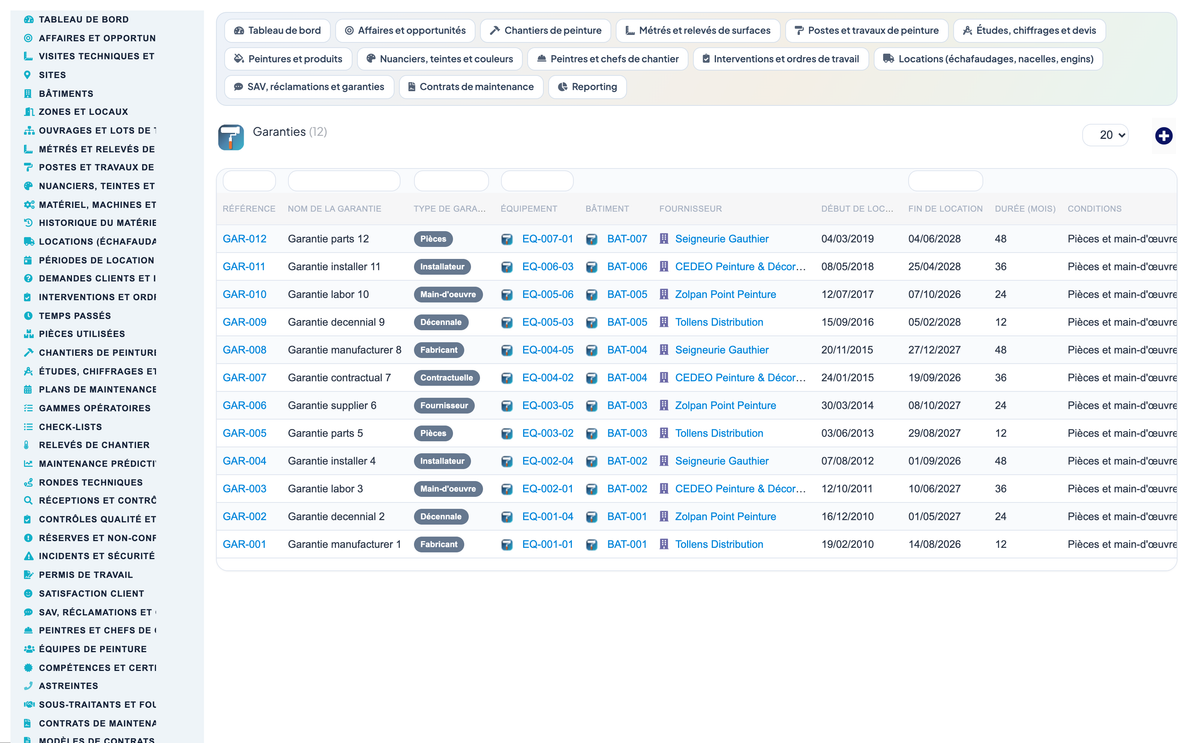Viewport: 1200px width, 743px height.
Task: Click the Check-lists sidebar icon
Action: [28, 427]
